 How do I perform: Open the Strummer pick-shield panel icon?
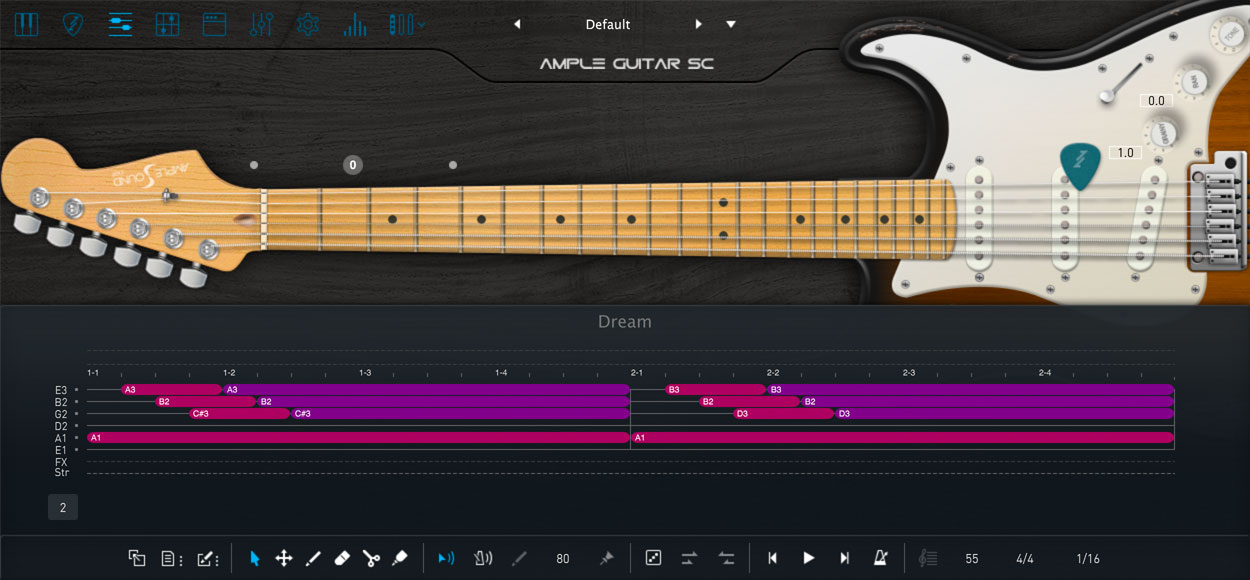point(73,24)
